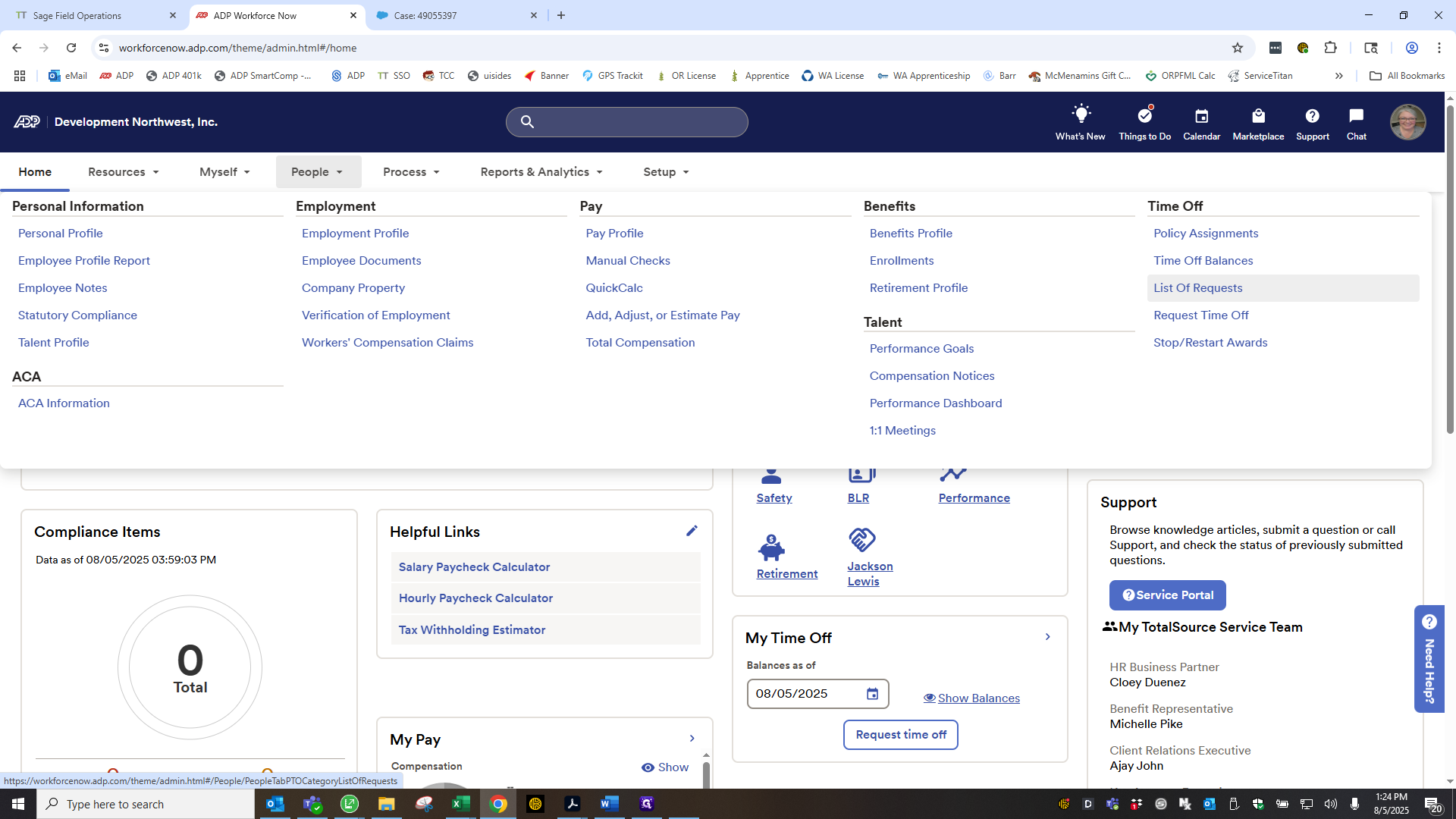Image resolution: width=1456 pixels, height=819 pixels.
Task: Click the ADP search input field
Action: [626, 122]
